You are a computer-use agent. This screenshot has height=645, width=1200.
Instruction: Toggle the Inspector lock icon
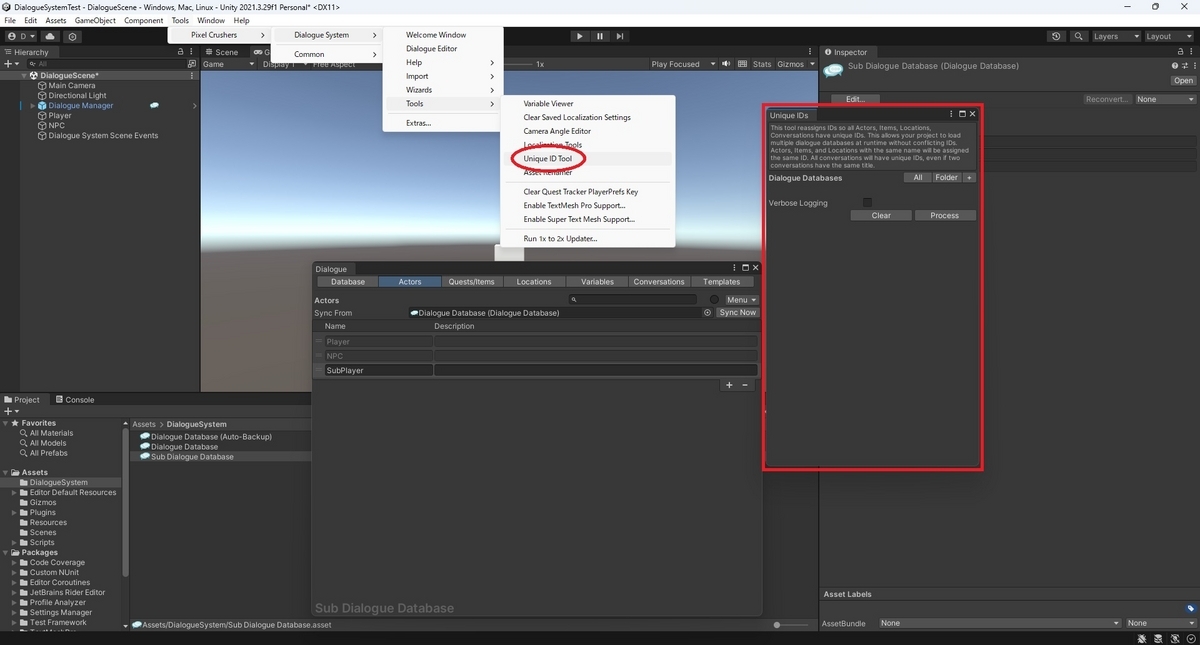coord(1182,52)
